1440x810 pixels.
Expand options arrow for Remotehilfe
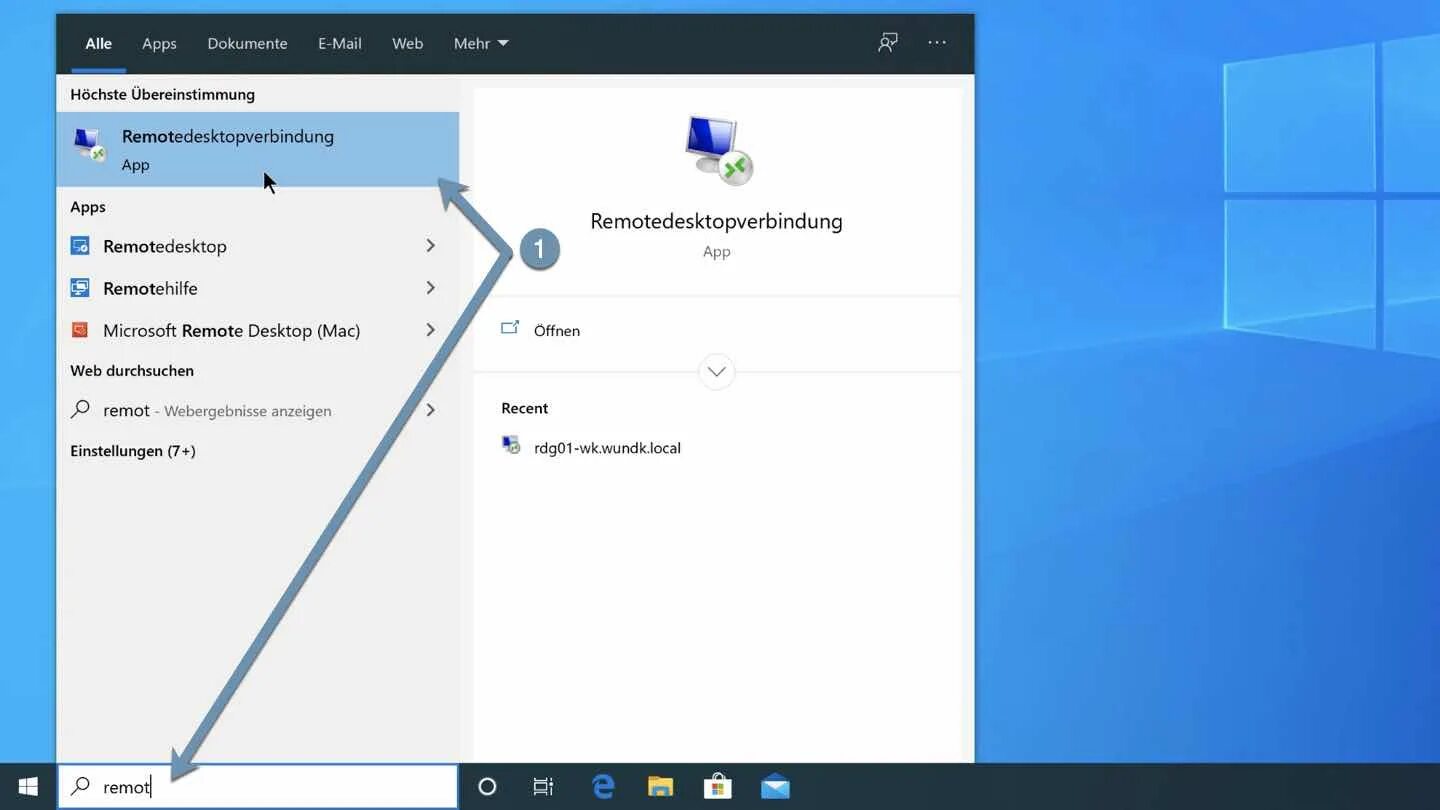coord(431,288)
